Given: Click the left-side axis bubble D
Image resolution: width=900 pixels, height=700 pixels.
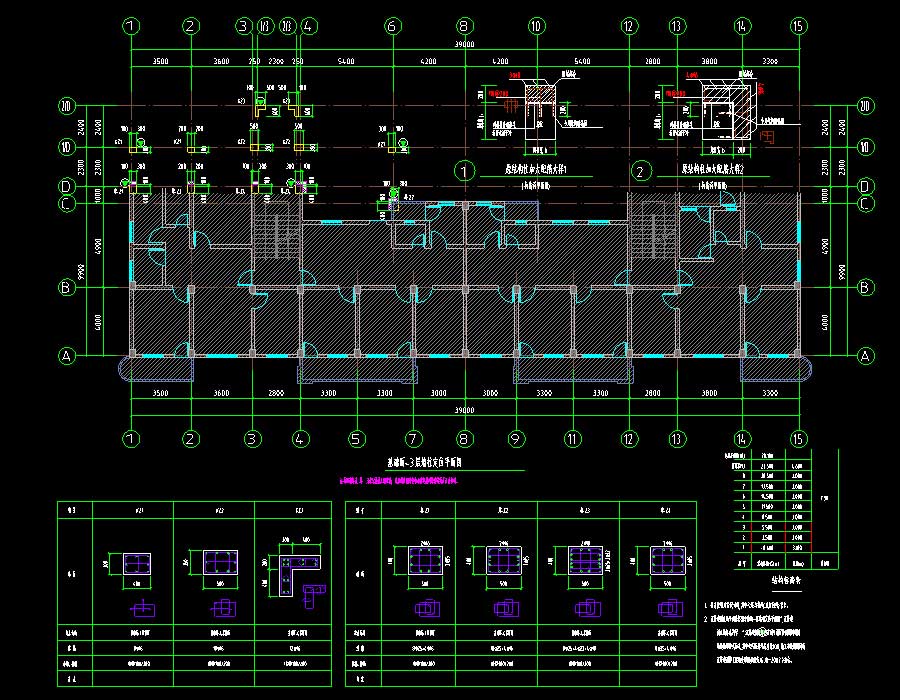Looking at the screenshot, I should (67, 186).
